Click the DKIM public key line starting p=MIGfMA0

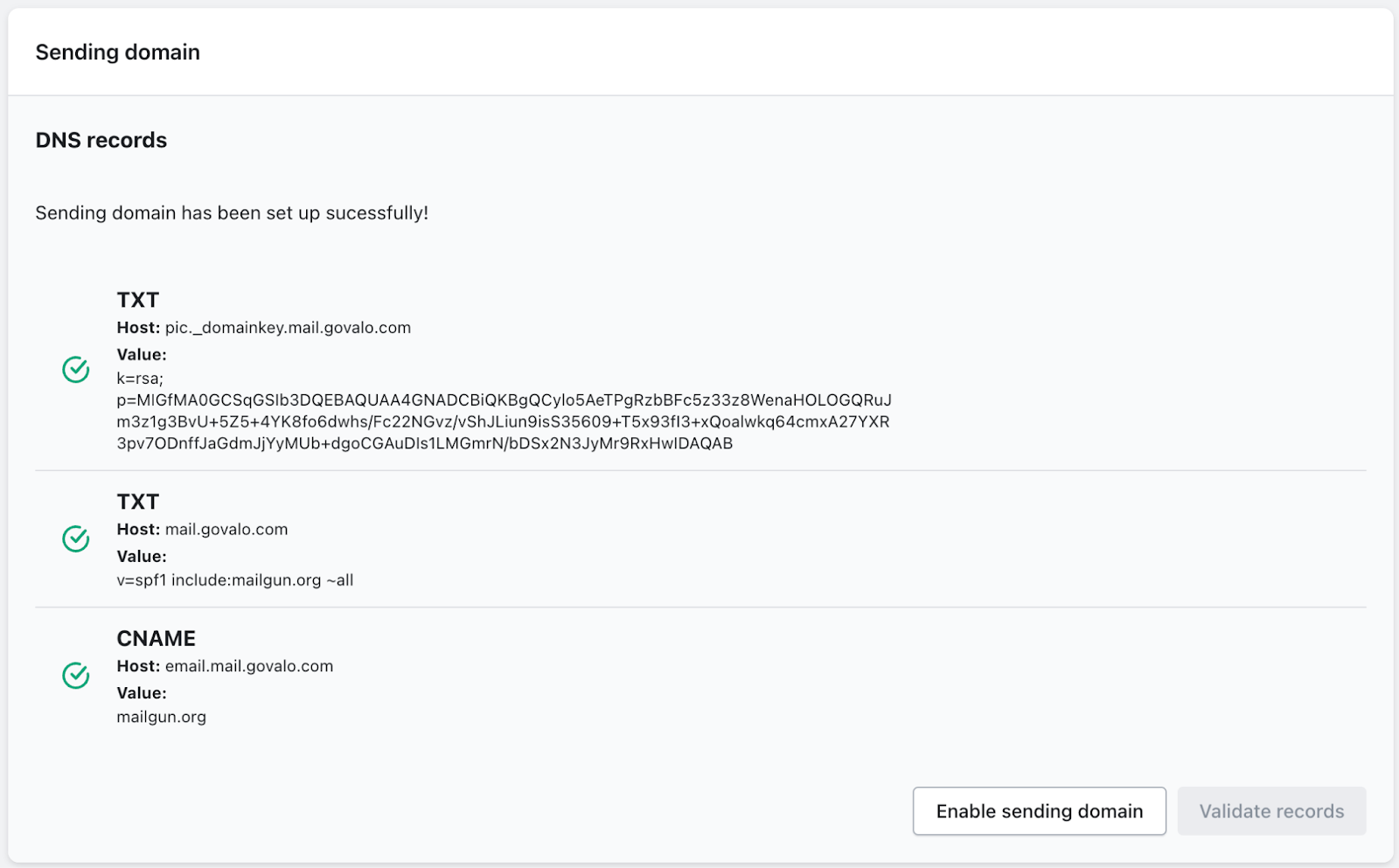(504, 400)
